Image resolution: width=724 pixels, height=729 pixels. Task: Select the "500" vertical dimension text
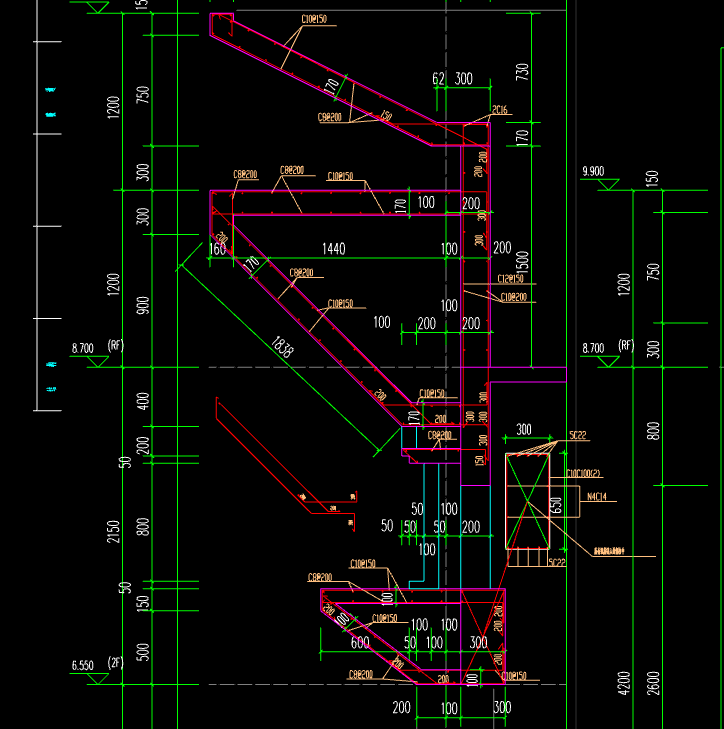pos(143,652)
